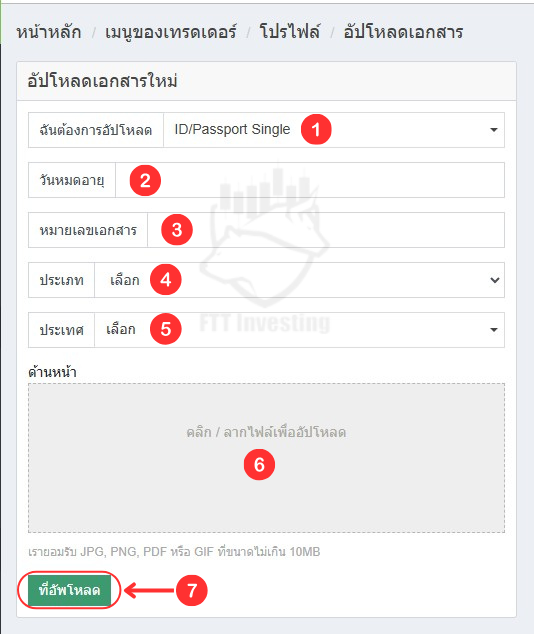Click the red number 4 marker

pos(165,280)
